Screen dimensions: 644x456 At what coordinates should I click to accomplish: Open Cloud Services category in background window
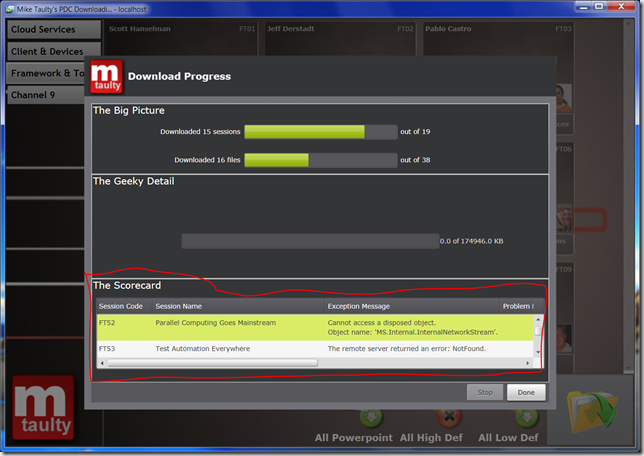click(x=54, y=30)
